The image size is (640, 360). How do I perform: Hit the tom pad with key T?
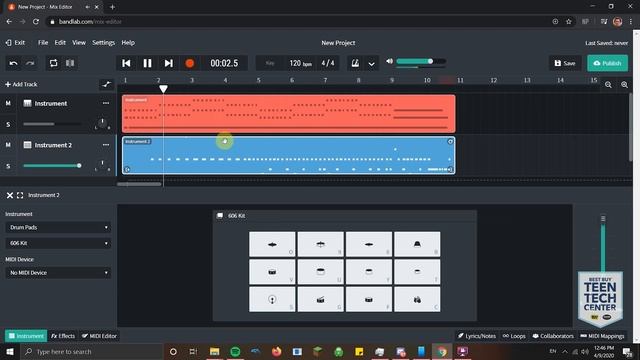417,272
